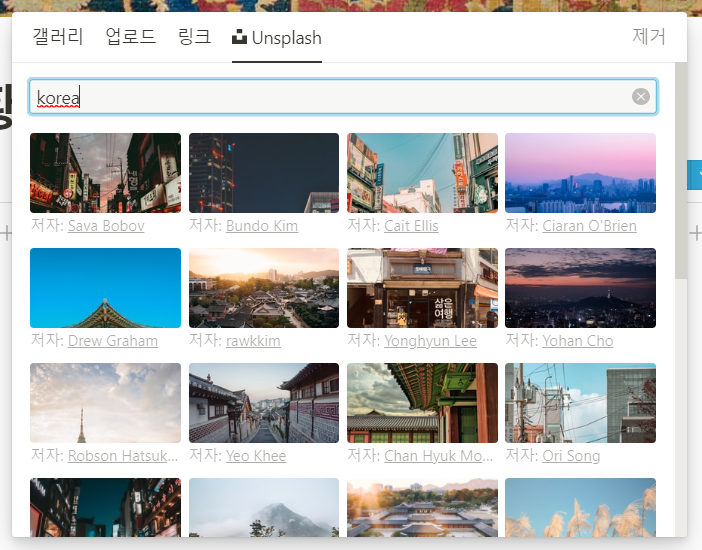702x550 pixels.
Task: Open rawkkim author link
Action: [x=253, y=341]
